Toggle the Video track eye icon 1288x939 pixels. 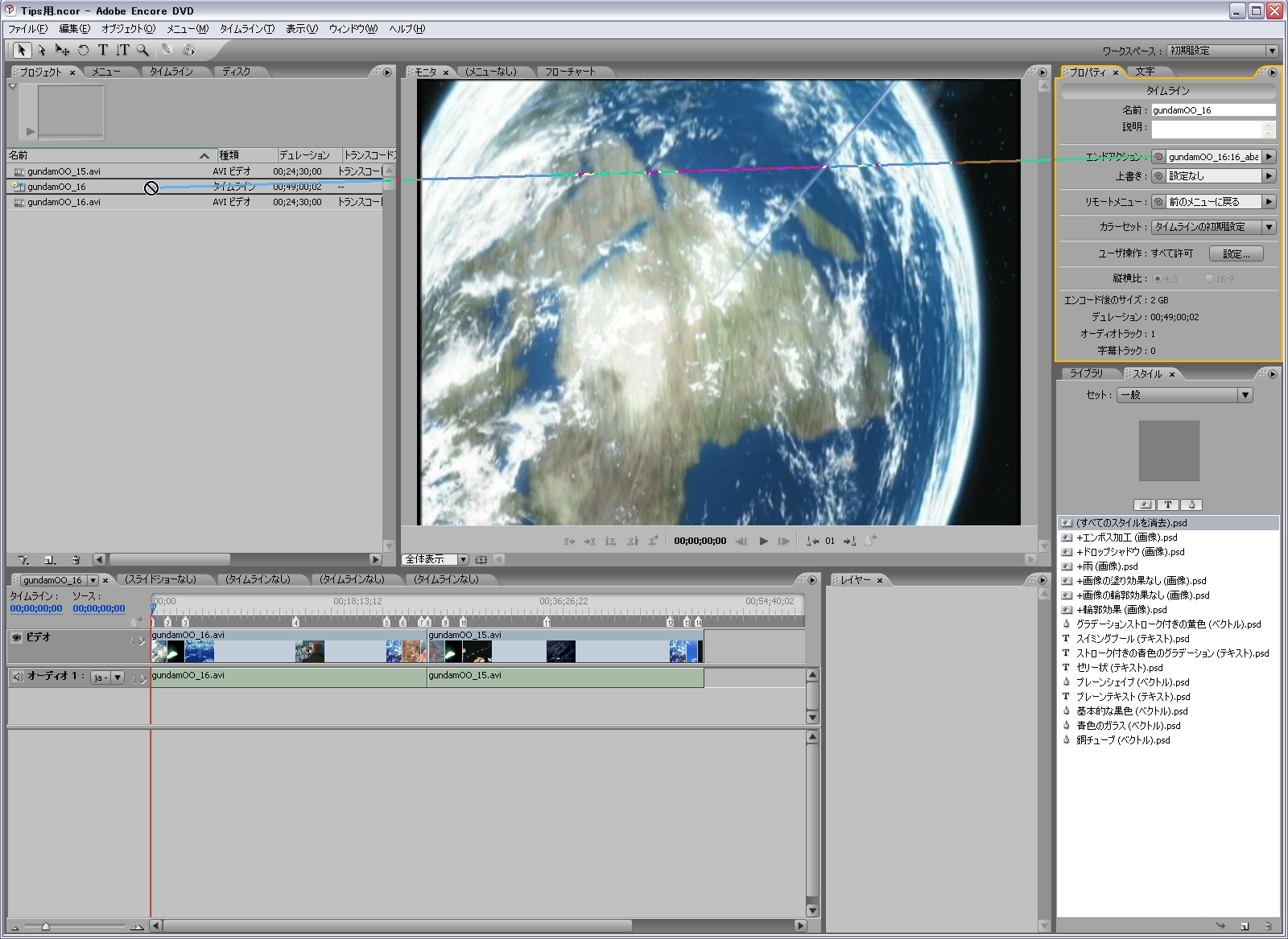point(16,637)
